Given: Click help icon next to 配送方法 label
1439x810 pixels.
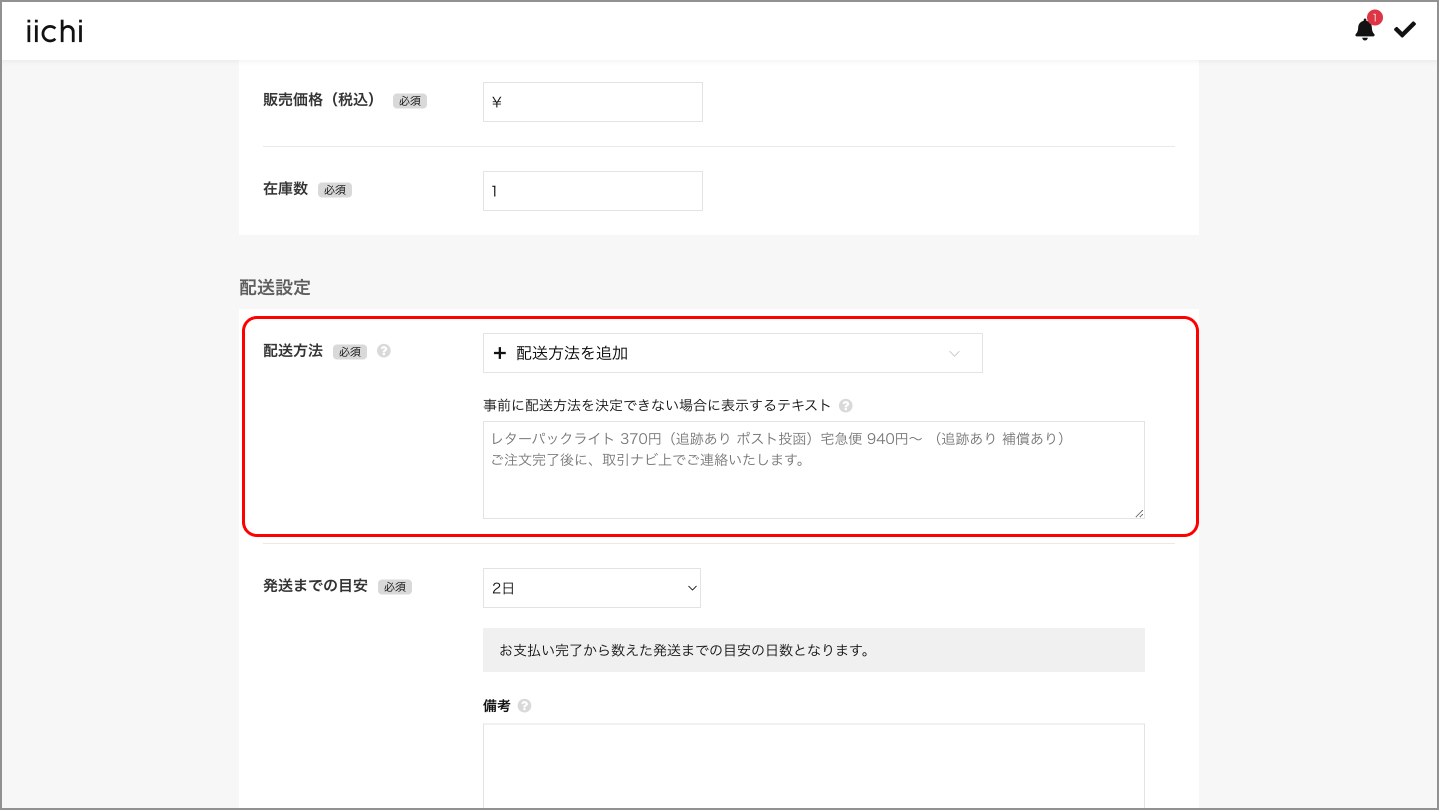Looking at the screenshot, I should click(x=384, y=351).
